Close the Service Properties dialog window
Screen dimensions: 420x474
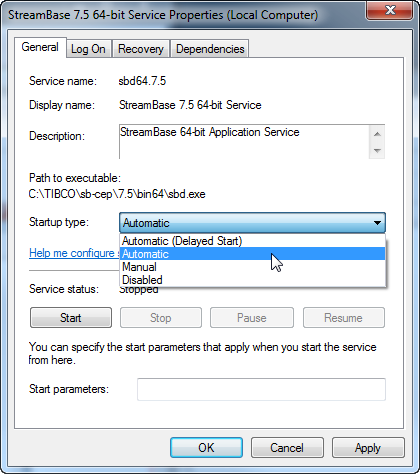point(390,10)
